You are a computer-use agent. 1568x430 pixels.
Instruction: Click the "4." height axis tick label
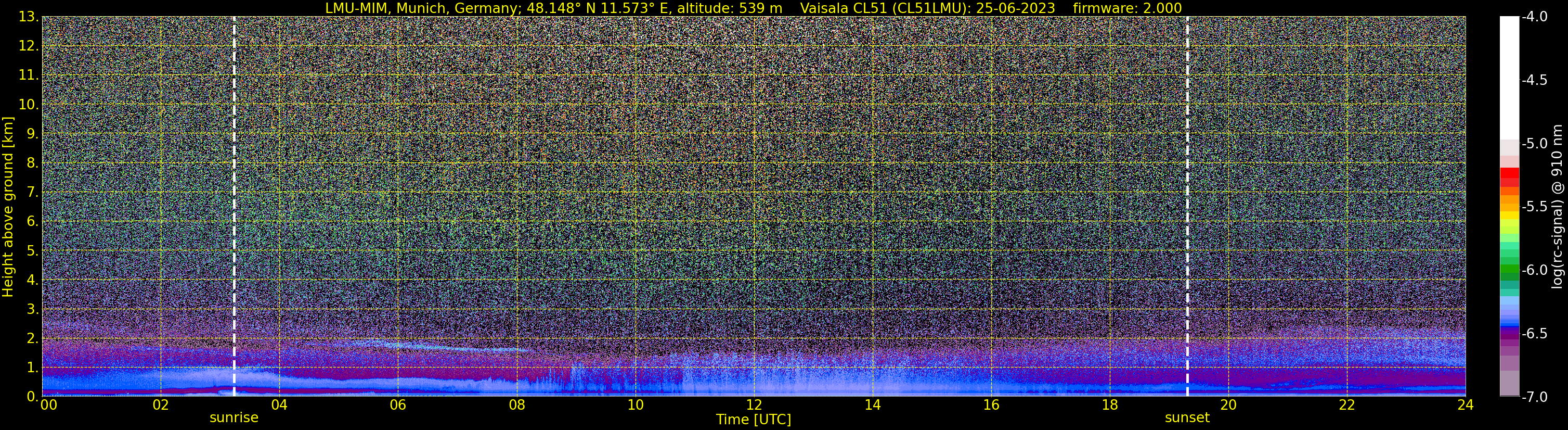click(x=33, y=280)
